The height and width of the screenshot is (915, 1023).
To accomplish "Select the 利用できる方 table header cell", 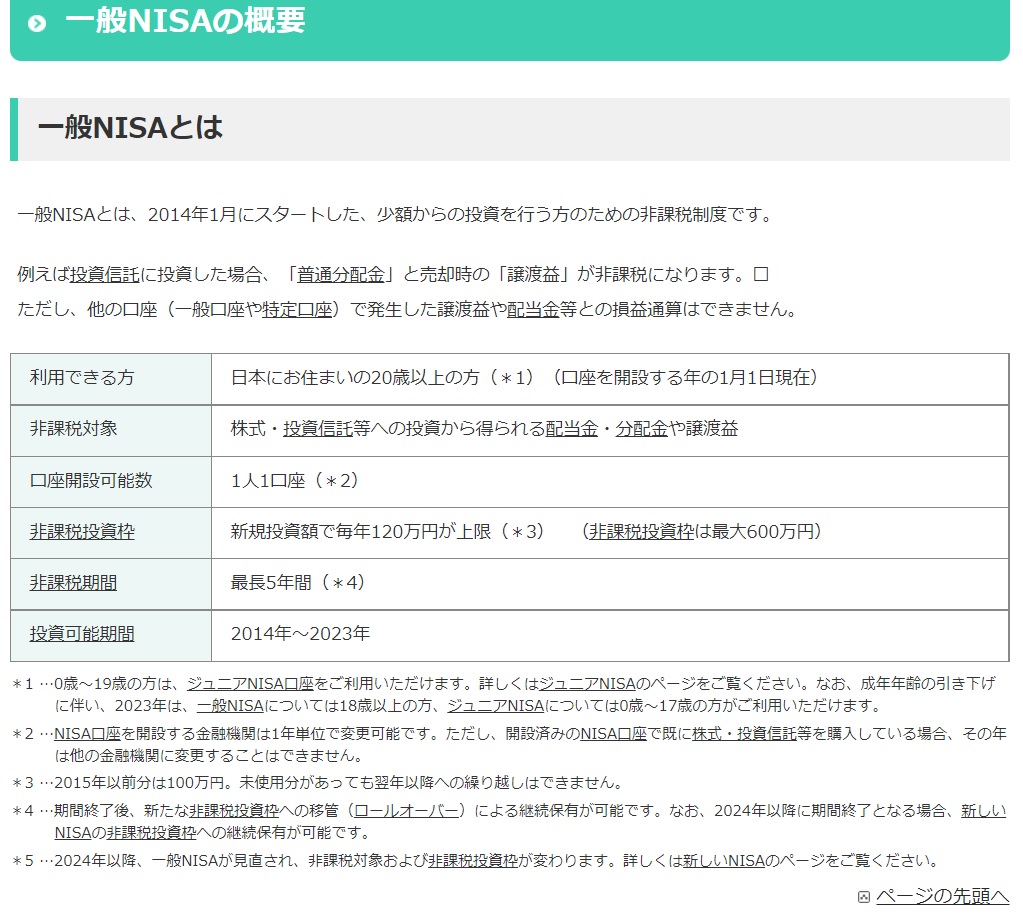I will point(111,379).
